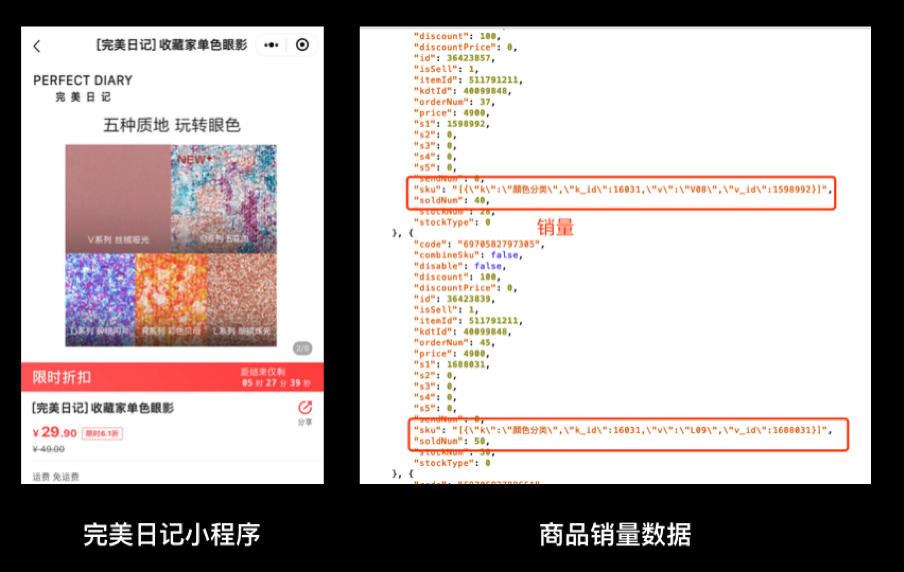The width and height of the screenshot is (904, 572).
Task: Click the product name below the discount banner
Action: [103, 408]
